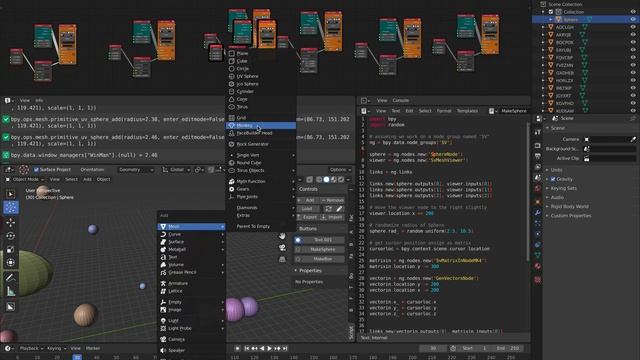Click the Import button in Controls panel

click(332, 217)
